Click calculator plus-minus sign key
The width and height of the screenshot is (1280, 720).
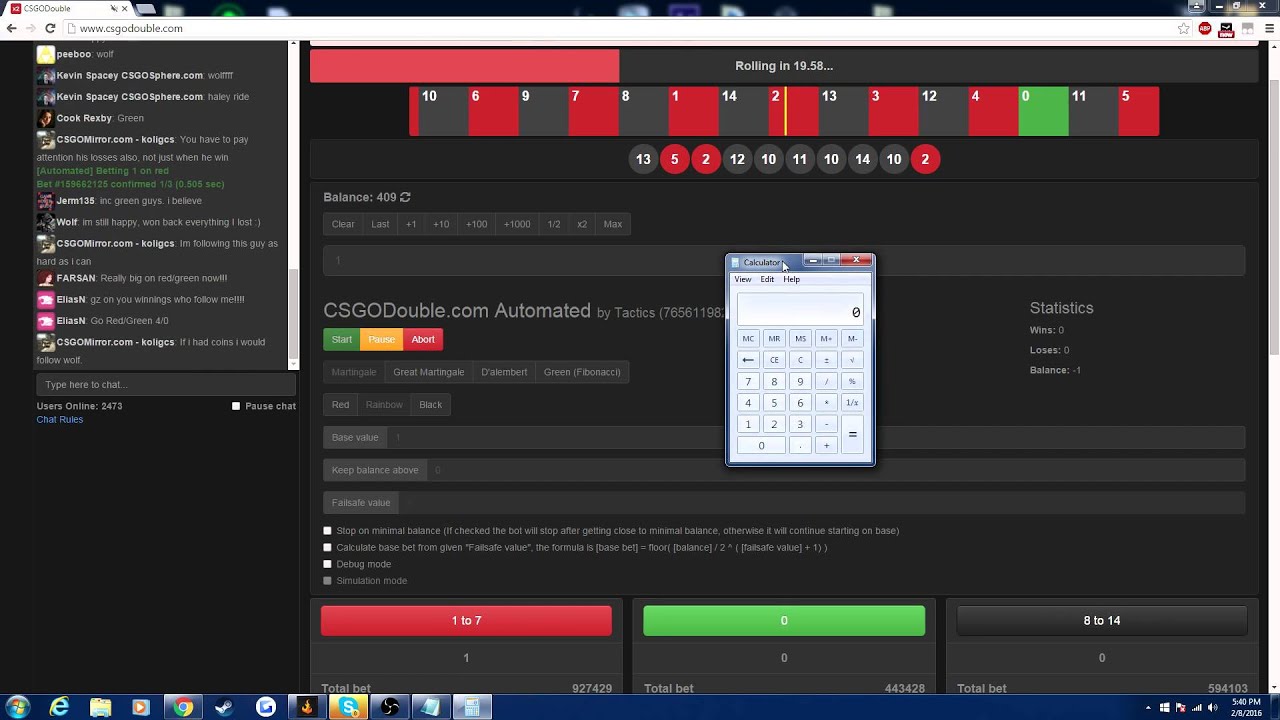pos(826,360)
